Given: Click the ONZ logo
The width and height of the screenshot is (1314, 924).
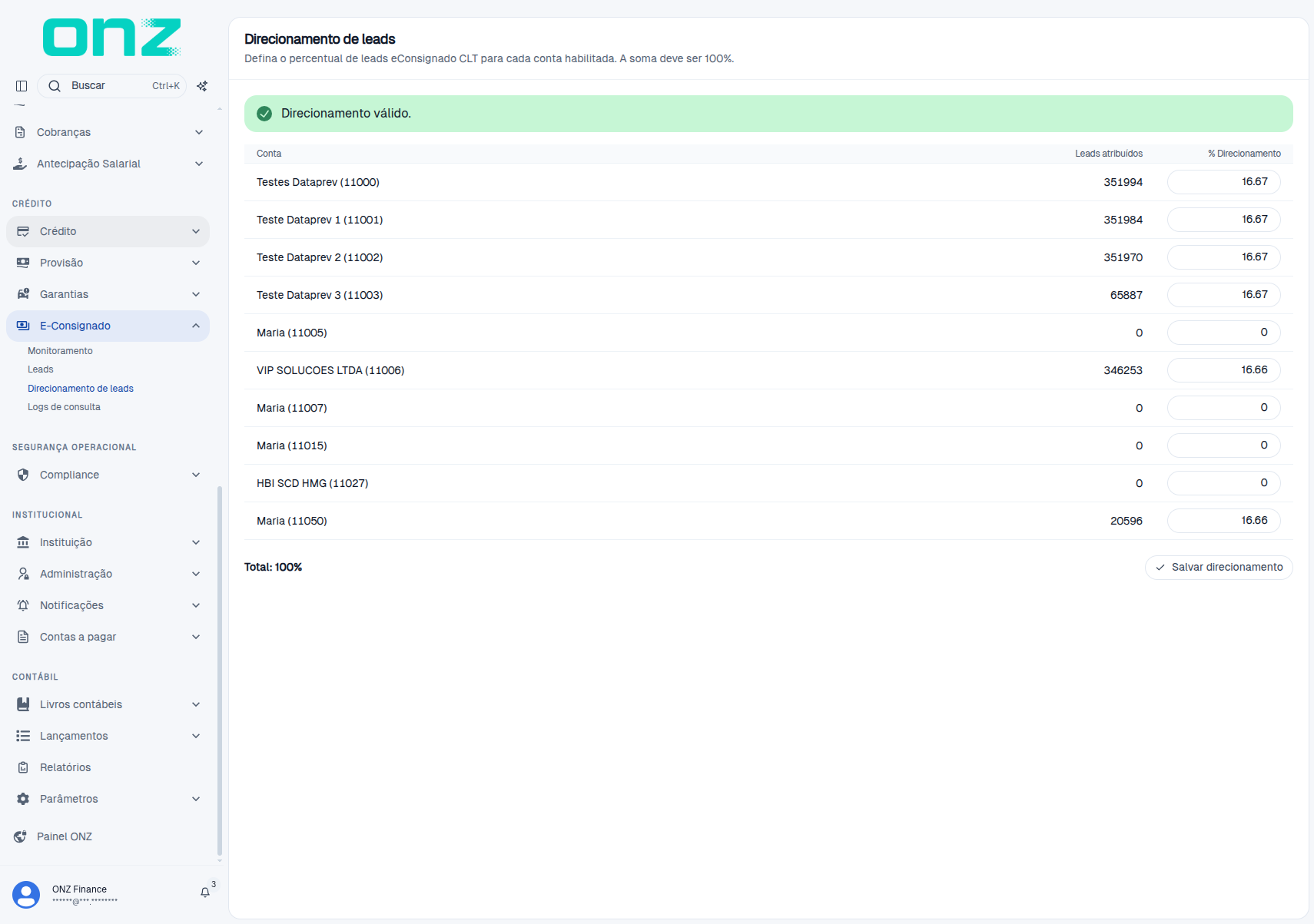Looking at the screenshot, I should (x=112, y=37).
